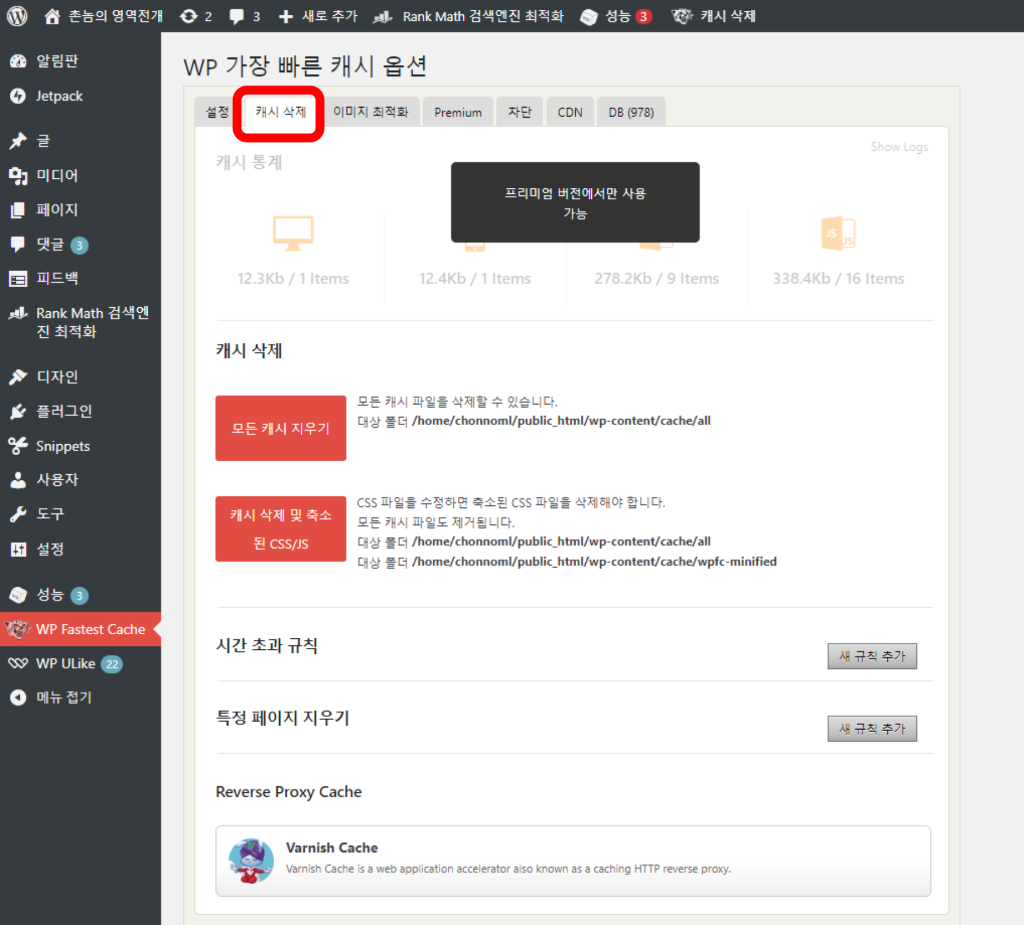Click Varnish Cache mascot image

coord(251,861)
